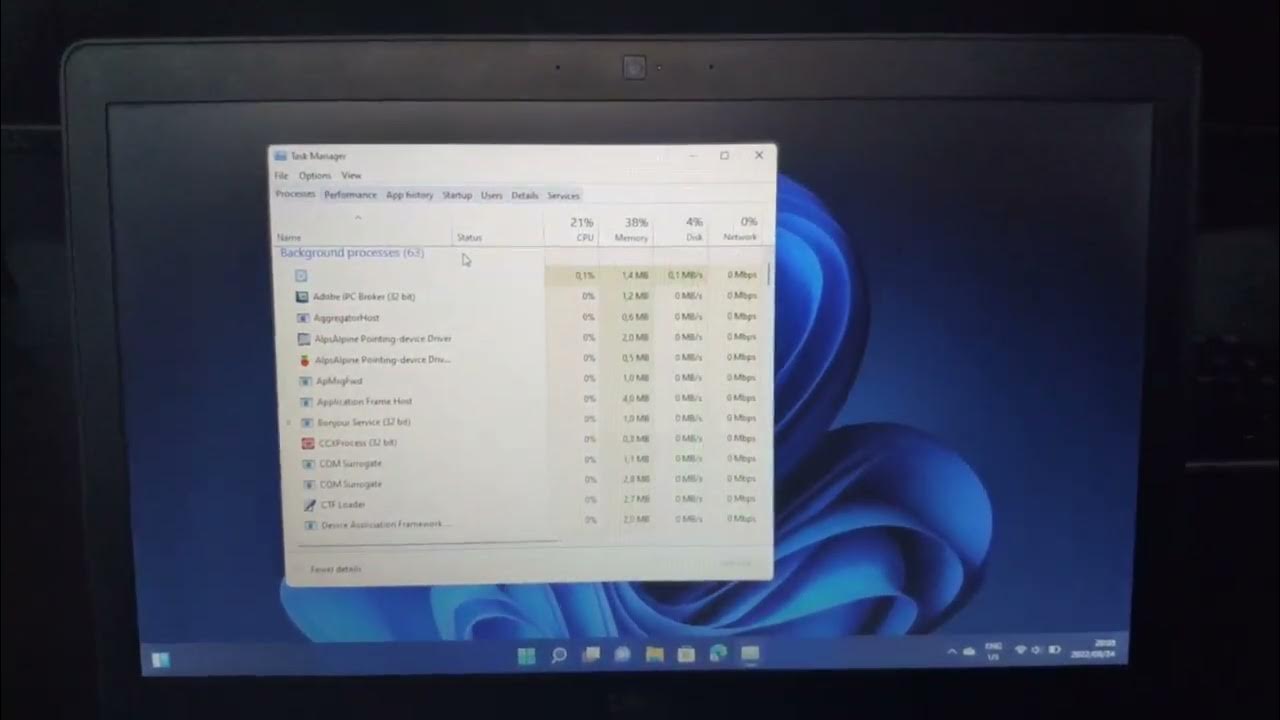Click the CTF Loader pen icon
Image resolution: width=1280 pixels, height=720 pixels.
(x=310, y=504)
